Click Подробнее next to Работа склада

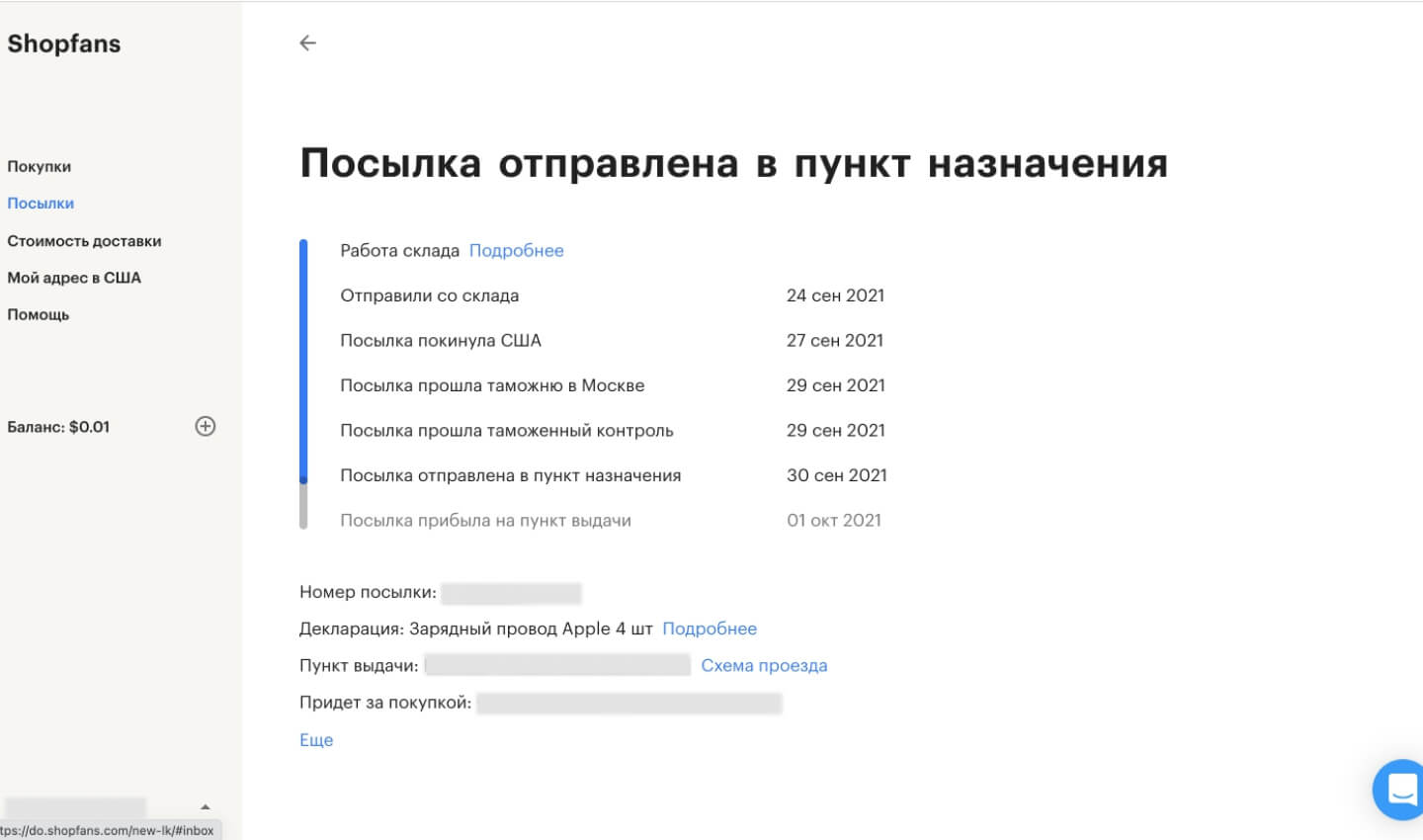[516, 251]
